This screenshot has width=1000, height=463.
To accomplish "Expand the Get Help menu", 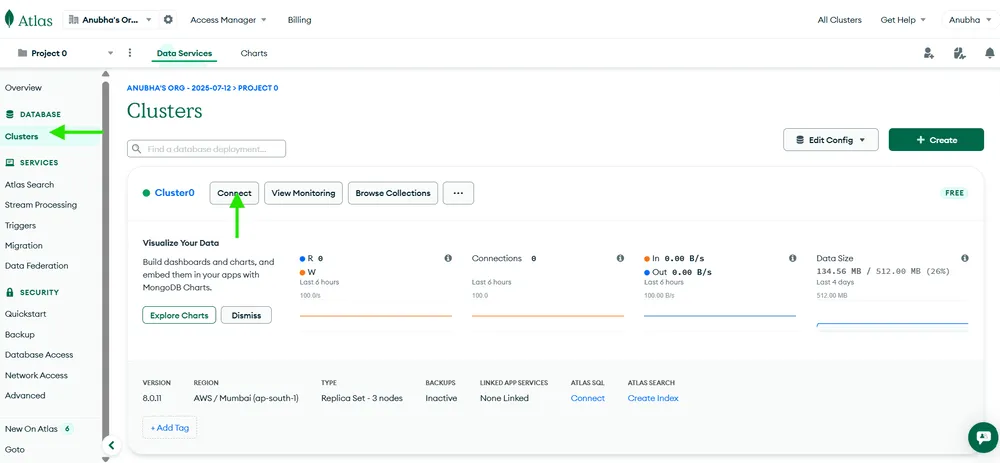I will 903,20.
